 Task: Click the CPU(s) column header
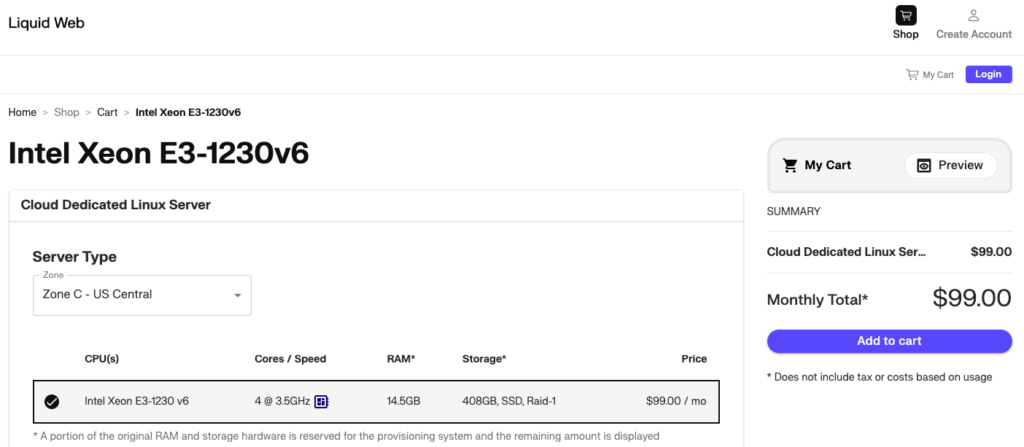(102, 359)
